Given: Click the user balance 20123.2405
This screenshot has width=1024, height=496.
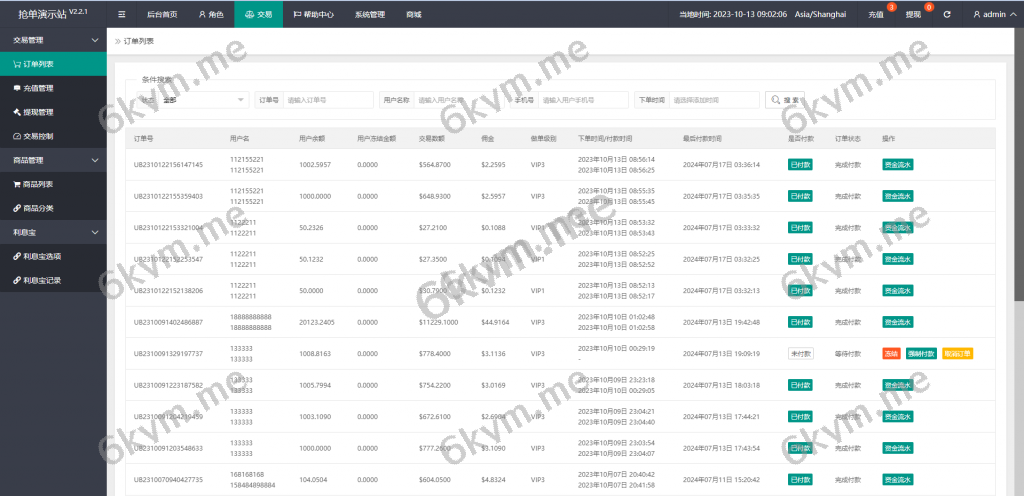Looking at the screenshot, I should [317, 322].
